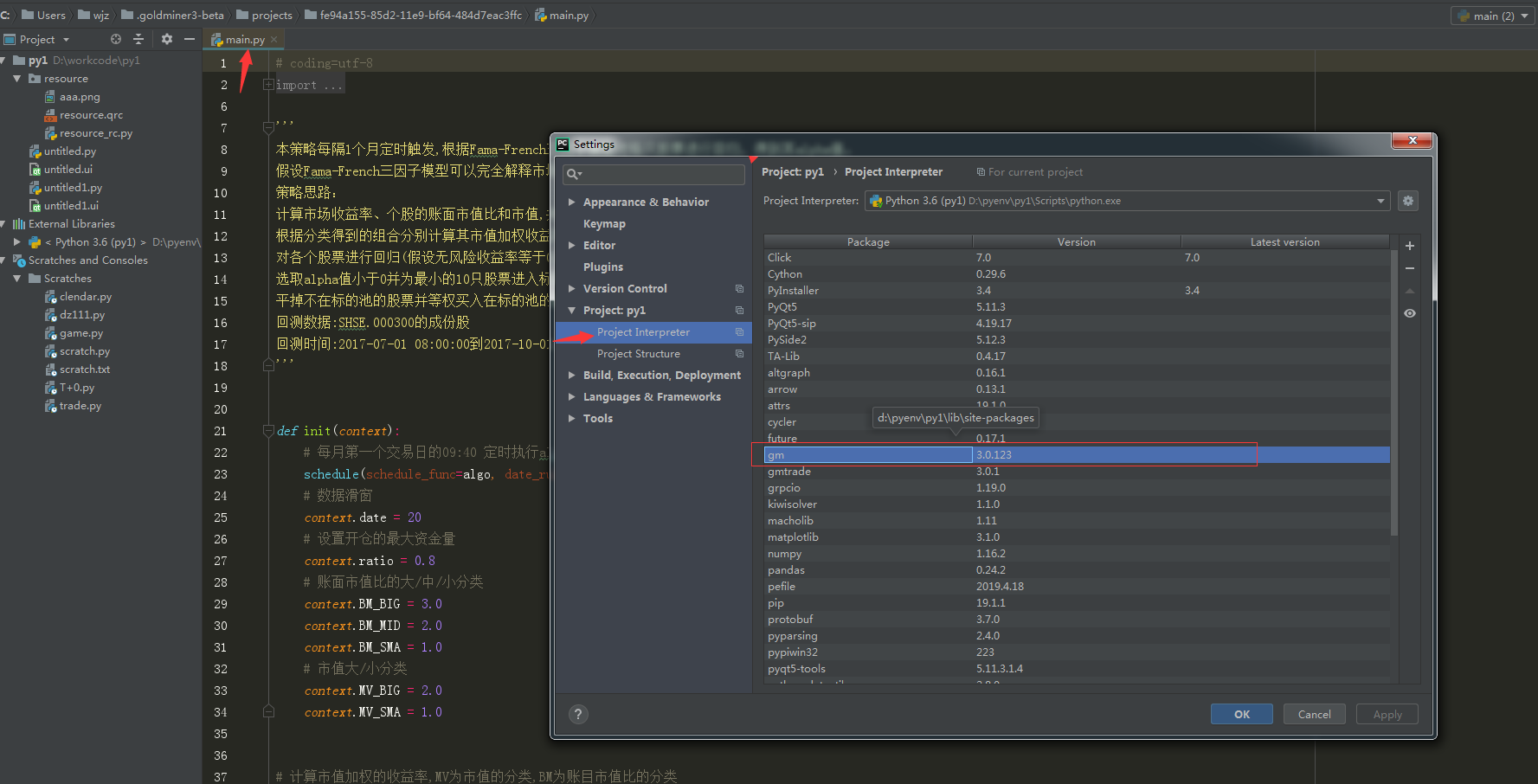Viewport: 1538px width, 784px height.
Task: Close the main.py editor tab
Action: 274,39
